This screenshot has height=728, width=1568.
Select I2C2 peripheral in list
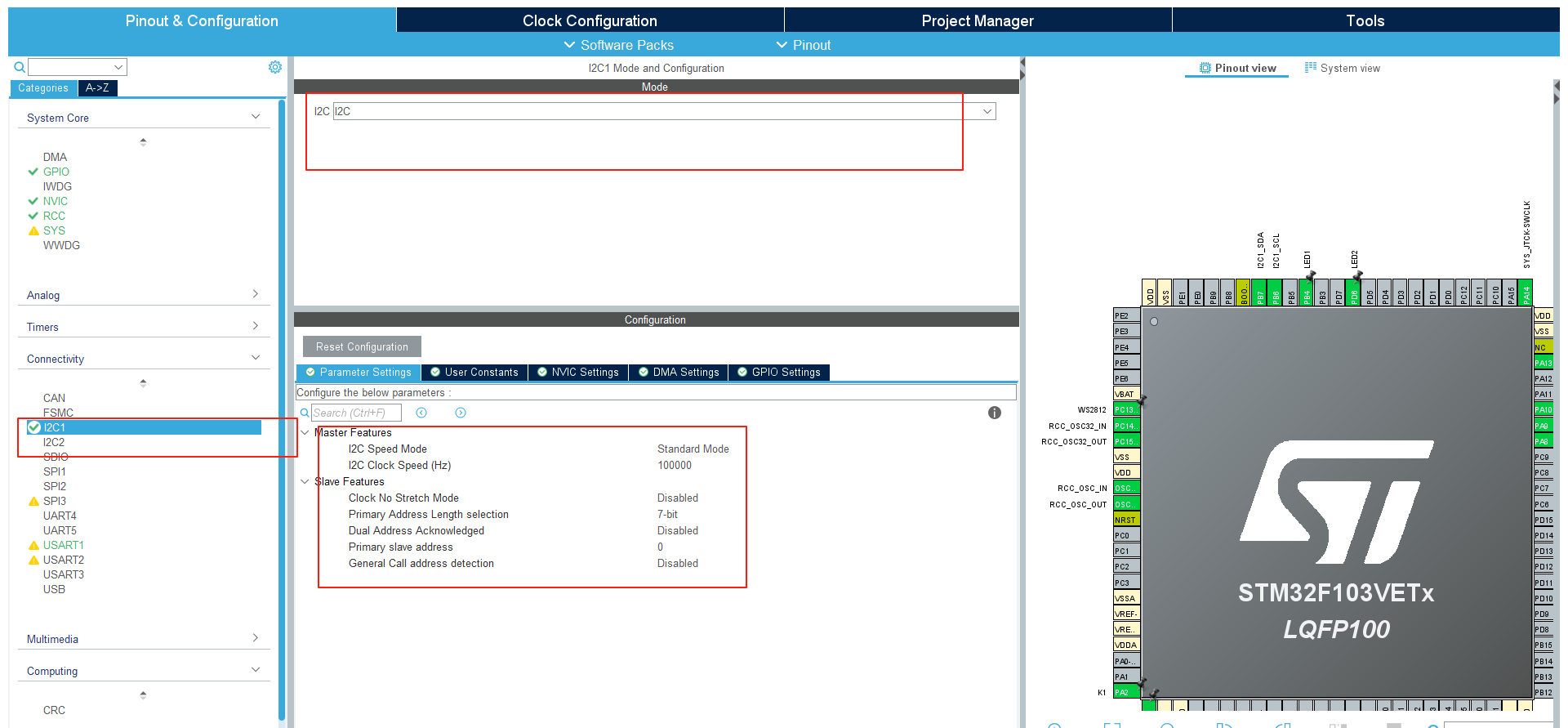pyautogui.click(x=54, y=442)
